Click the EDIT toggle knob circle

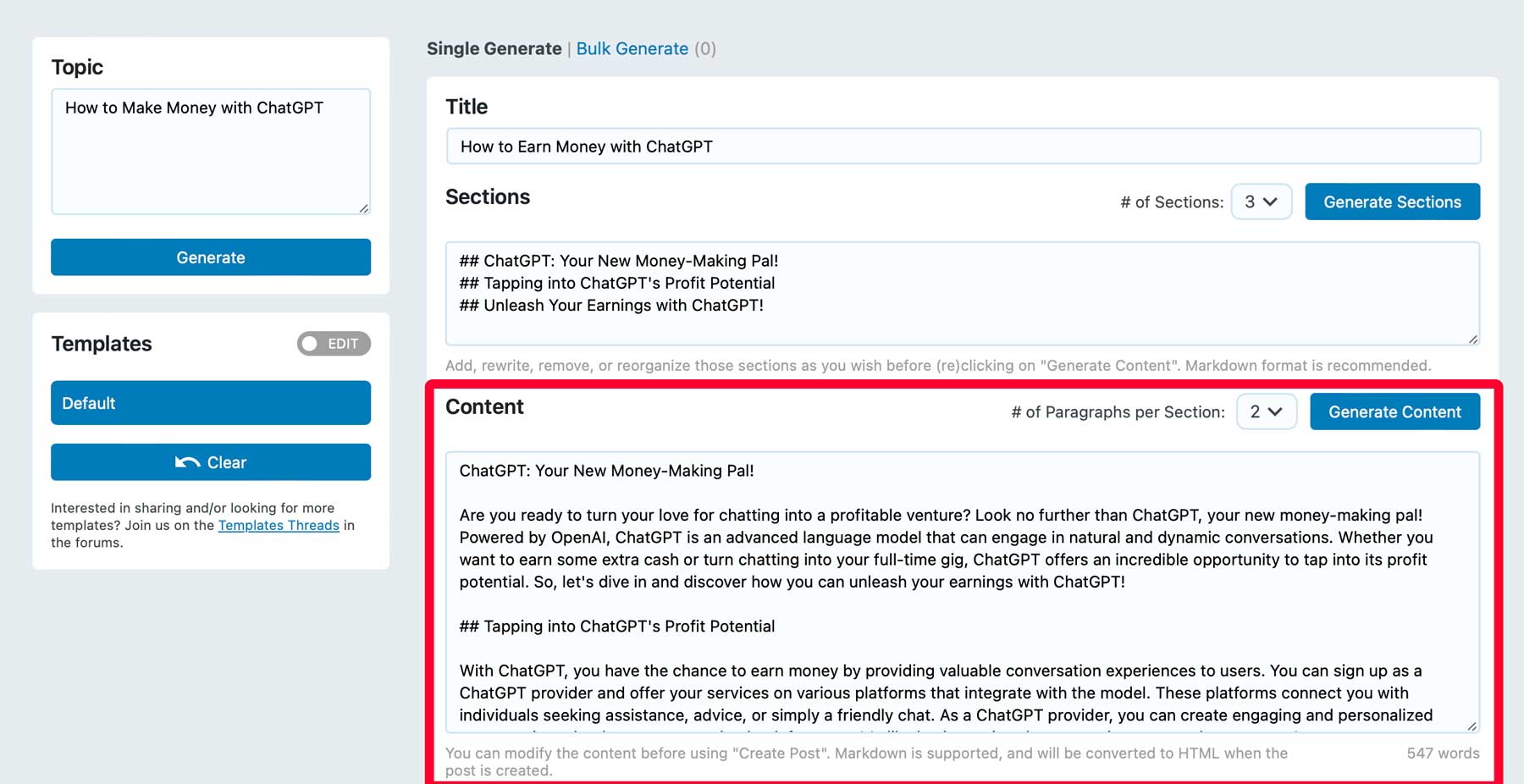tap(312, 344)
